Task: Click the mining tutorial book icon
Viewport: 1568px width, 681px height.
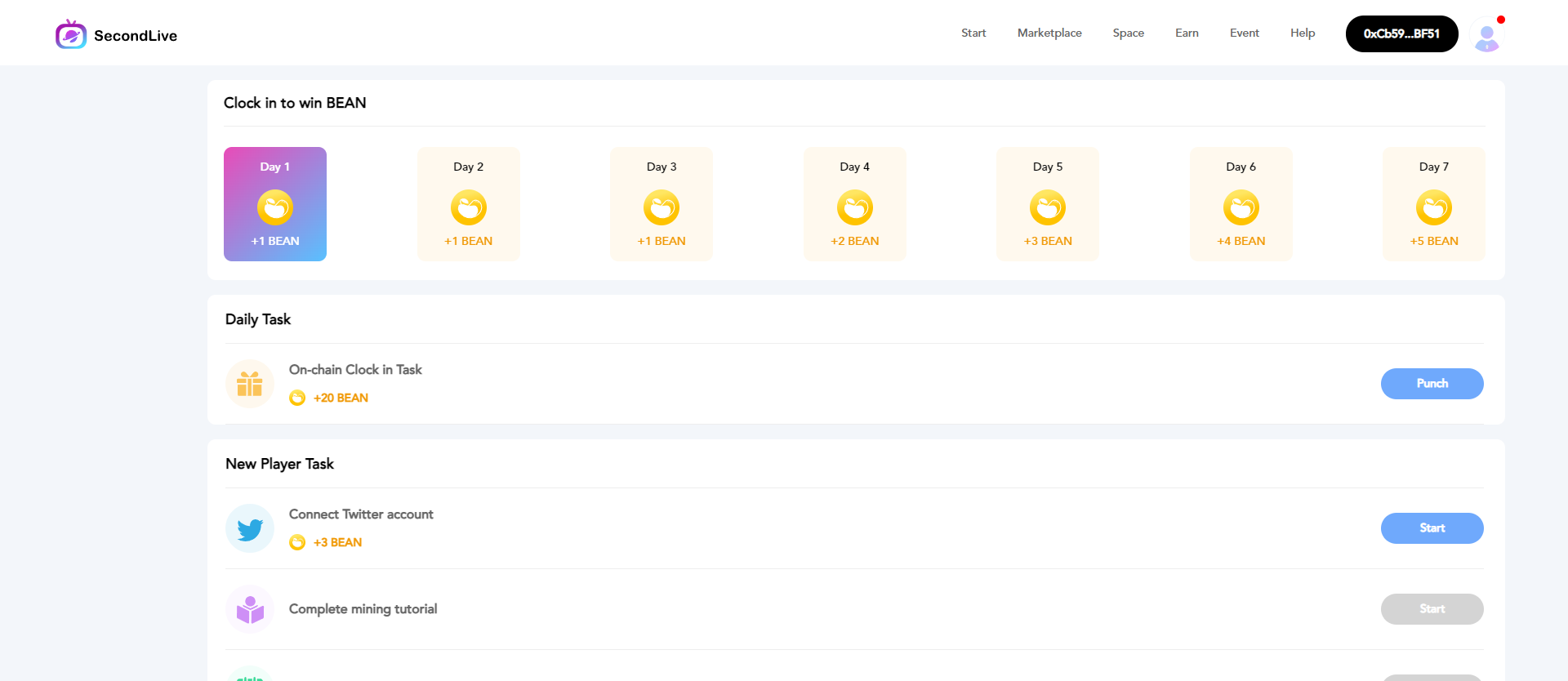Action: click(x=250, y=609)
